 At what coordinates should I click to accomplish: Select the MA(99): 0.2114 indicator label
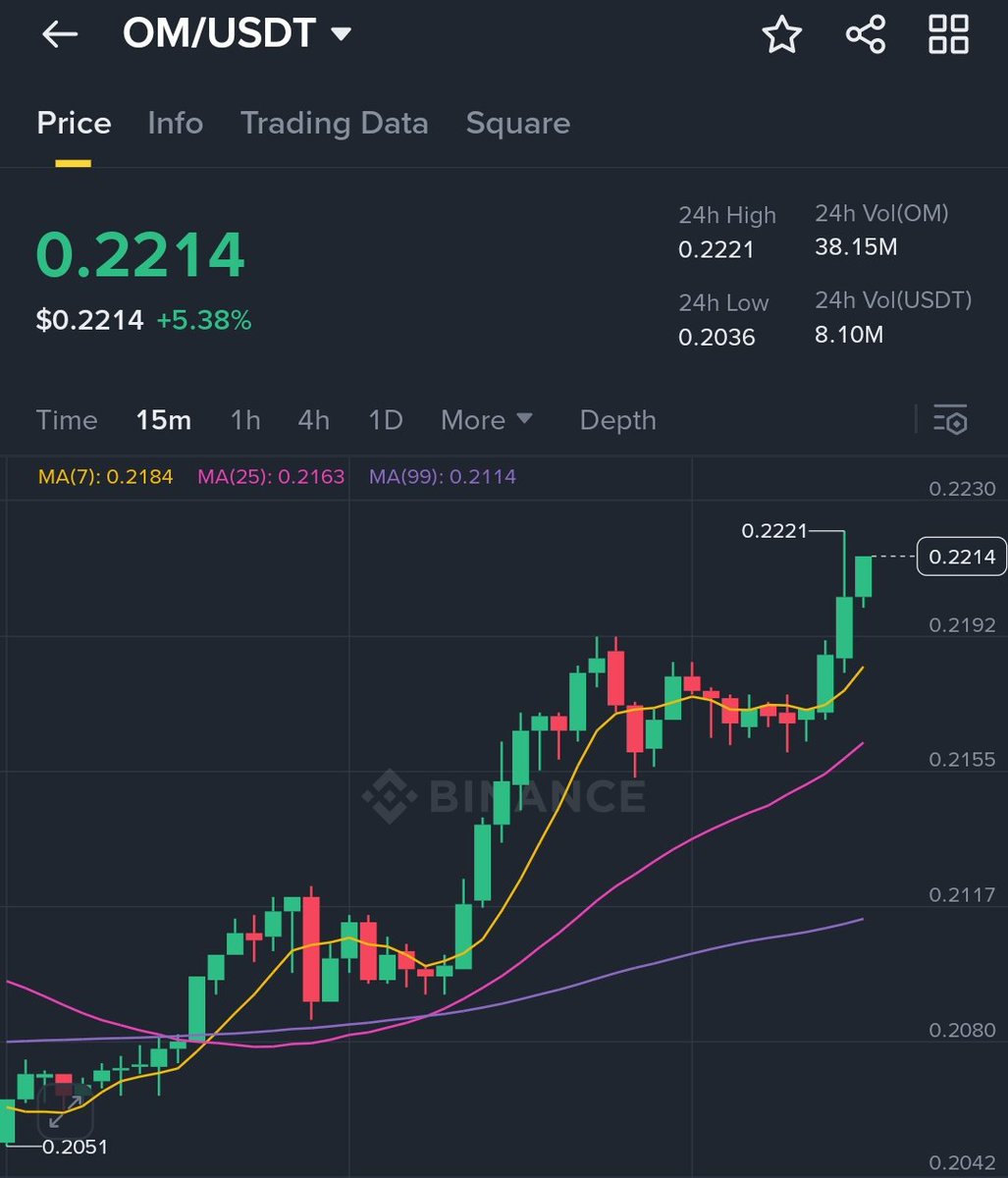(x=443, y=477)
